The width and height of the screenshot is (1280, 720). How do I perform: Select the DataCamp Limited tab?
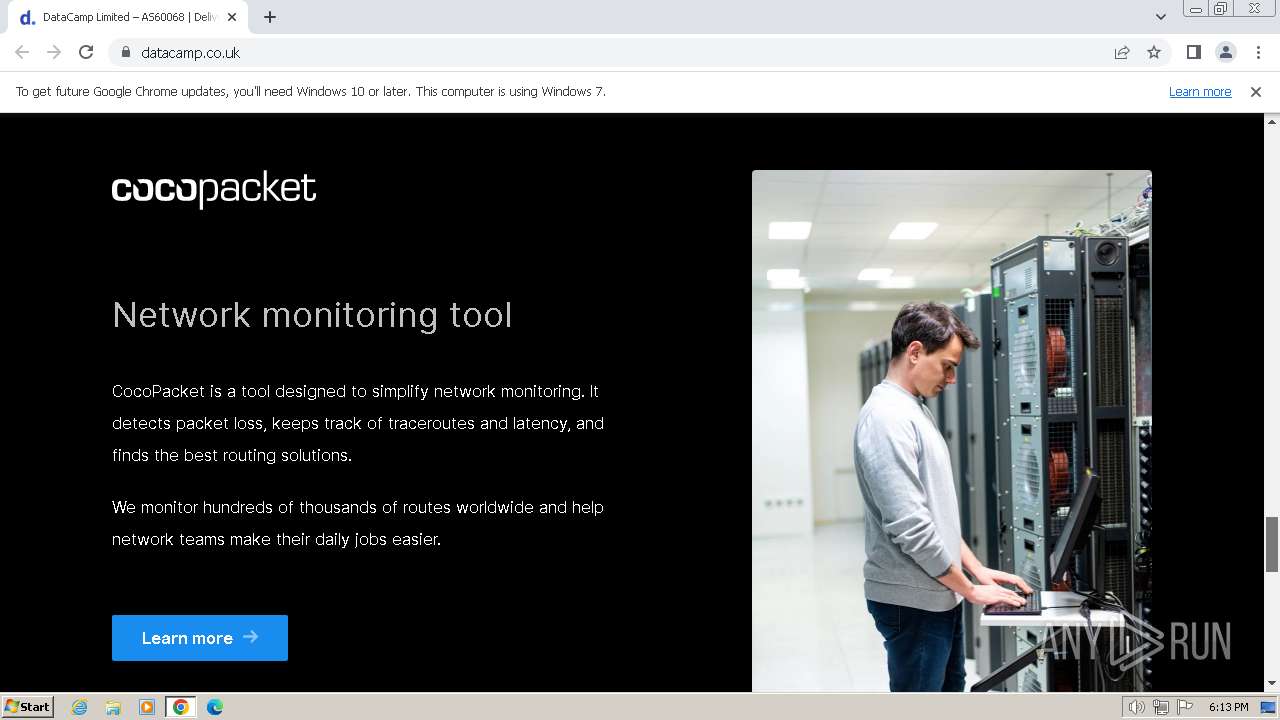click(x=130, y=17)
